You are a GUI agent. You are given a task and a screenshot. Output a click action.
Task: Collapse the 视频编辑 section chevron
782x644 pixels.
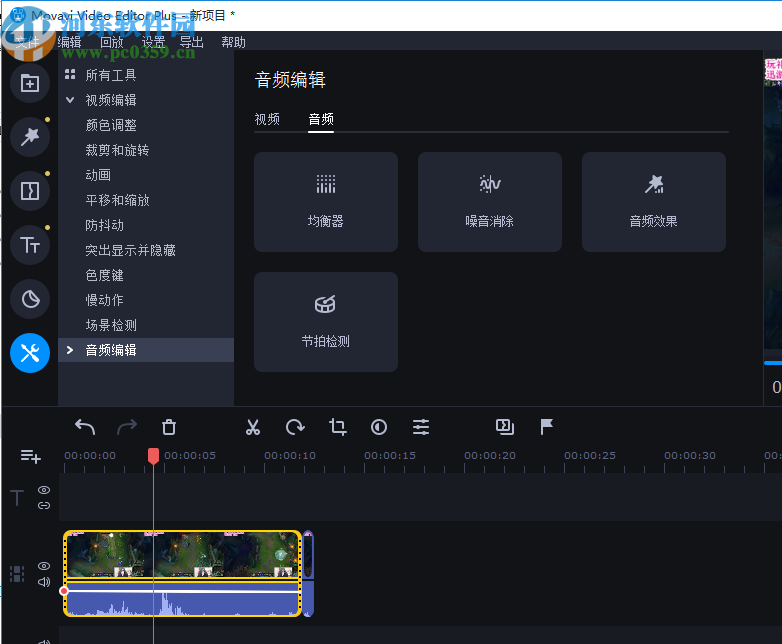[70, 100]
